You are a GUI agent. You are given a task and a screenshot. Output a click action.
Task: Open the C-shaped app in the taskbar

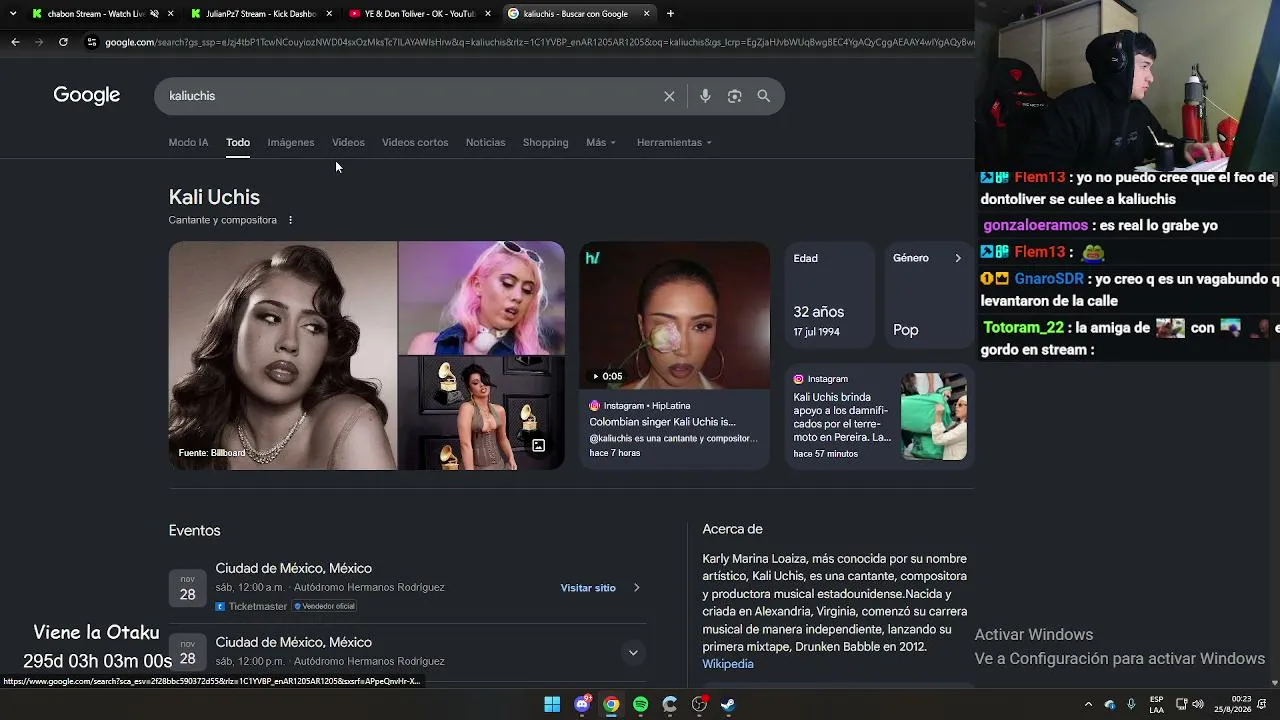tap(670, 705)
